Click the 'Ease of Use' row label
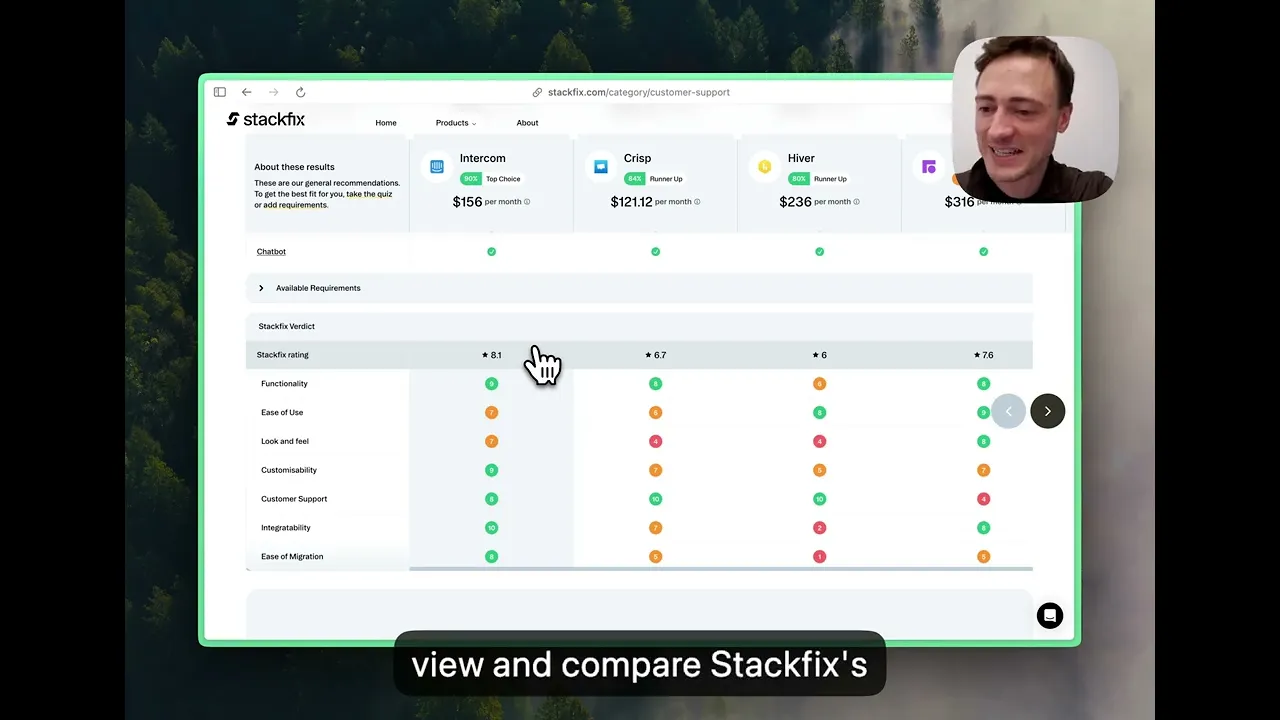1280x720 pixels. point(282,413)
